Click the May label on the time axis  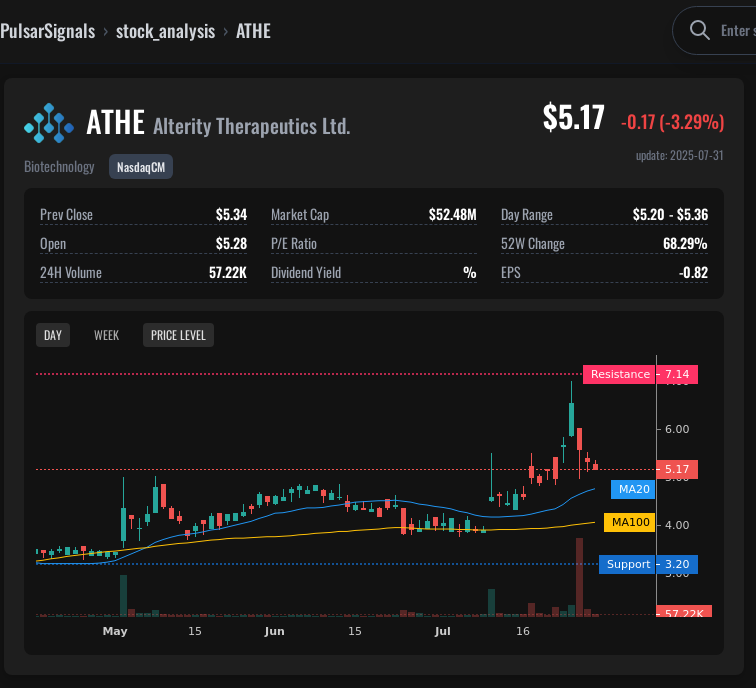115,631
